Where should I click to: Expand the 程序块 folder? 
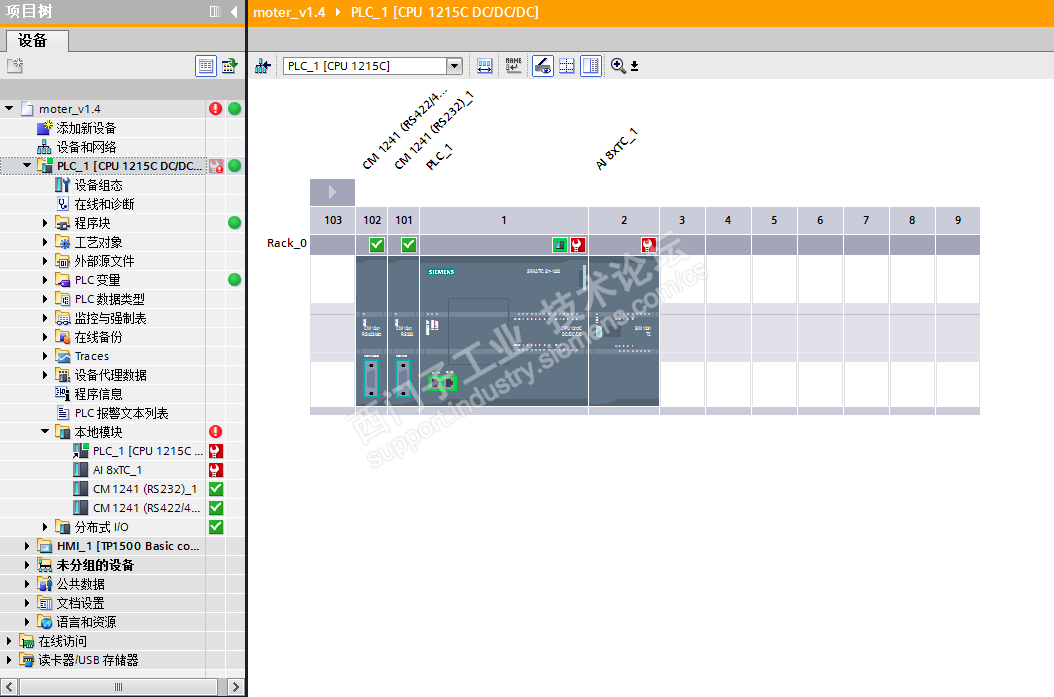pos(45,222)
